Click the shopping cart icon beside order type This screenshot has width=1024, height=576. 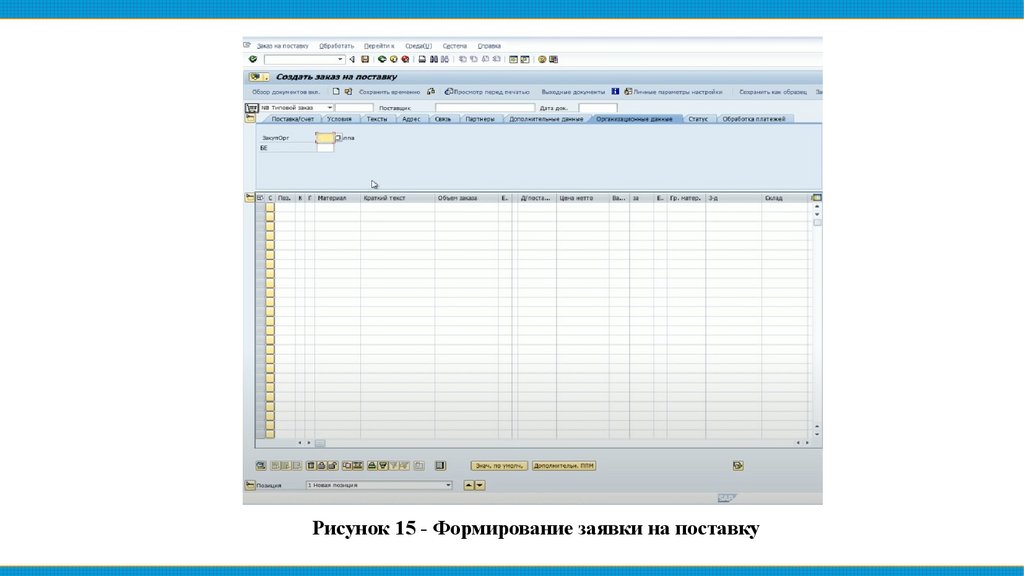pyautogui.click(x=252, y=108)
